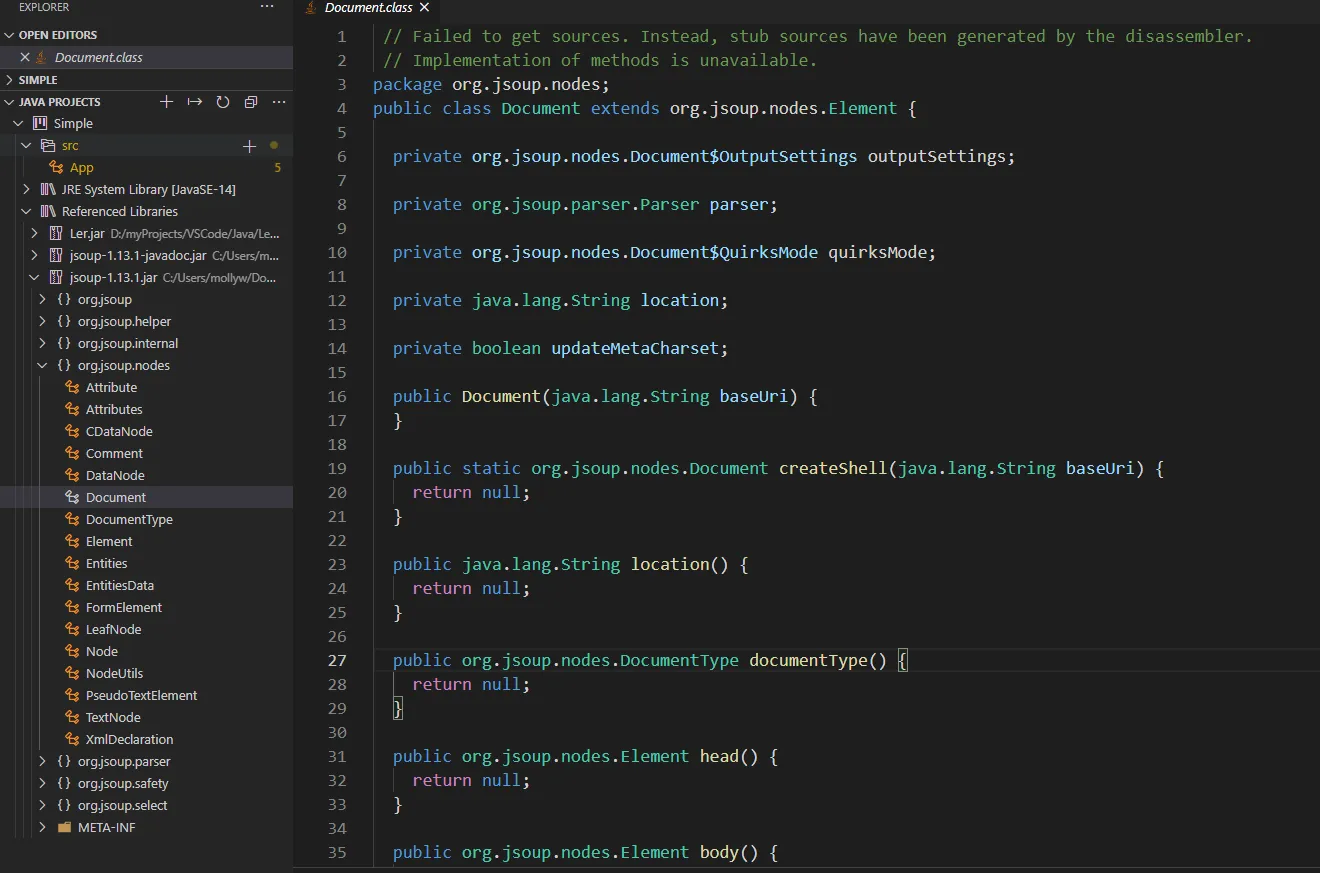Select Document.class in Open Editors
1320x873 pixels.
click(x=146, y=58)
